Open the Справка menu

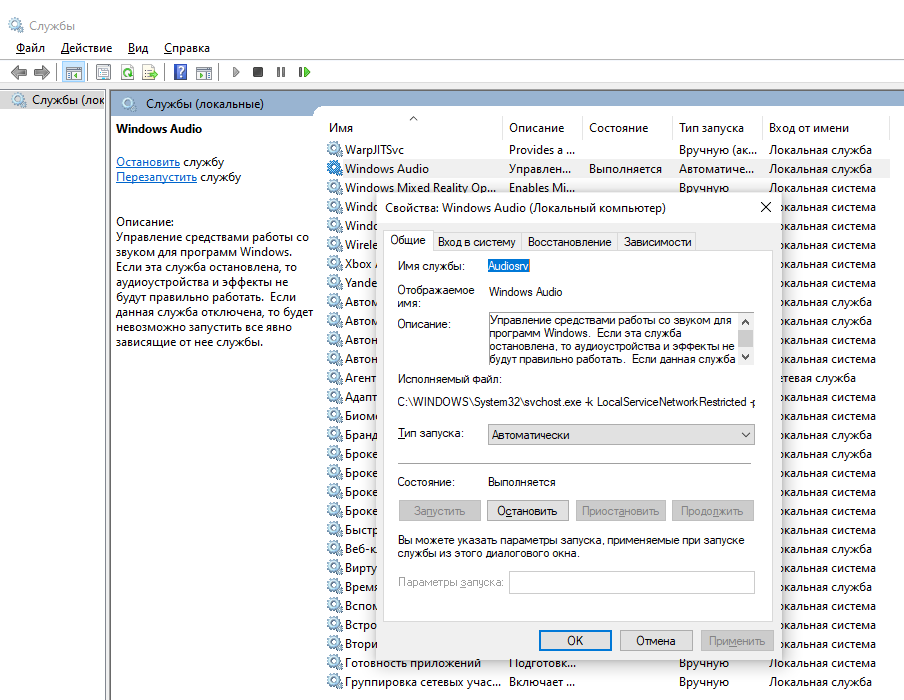tap(187, 48)
